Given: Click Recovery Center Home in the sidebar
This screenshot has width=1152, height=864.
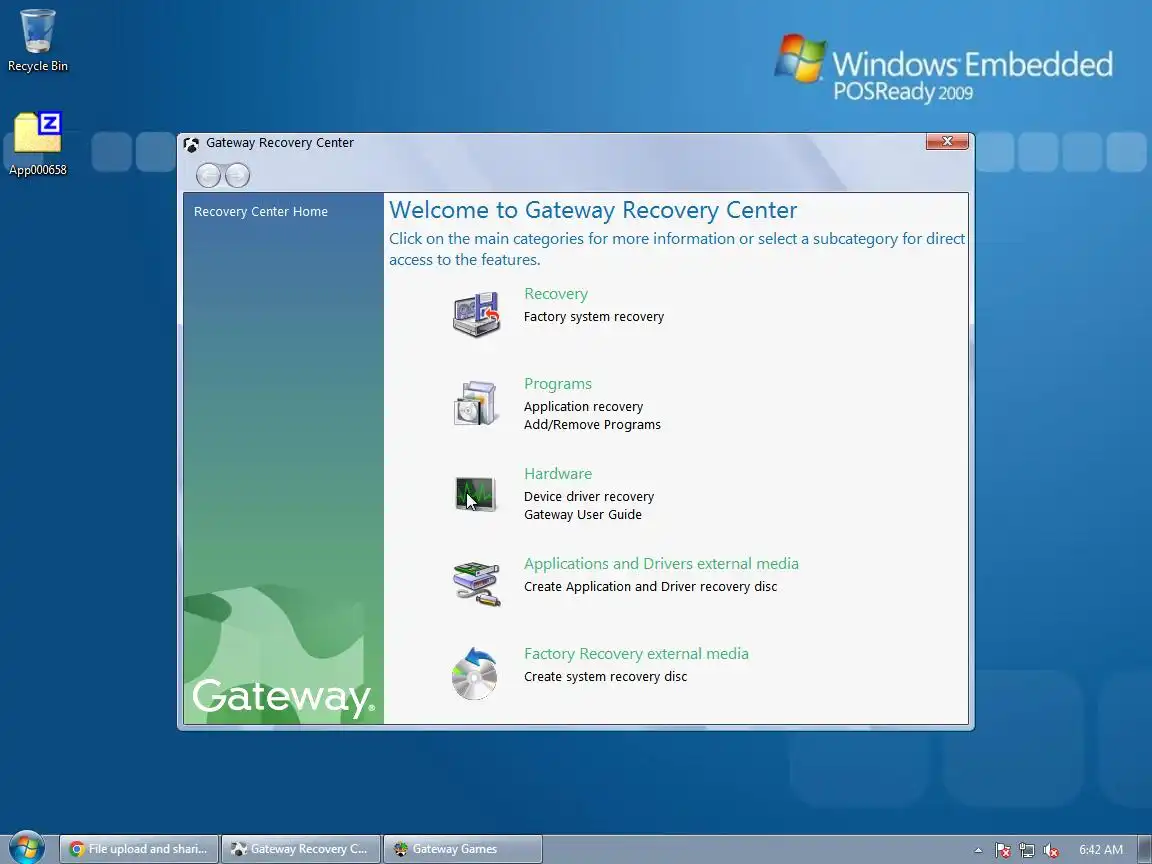Looking at the screenshot, I should pyautogui.click(x=261, y=212).
